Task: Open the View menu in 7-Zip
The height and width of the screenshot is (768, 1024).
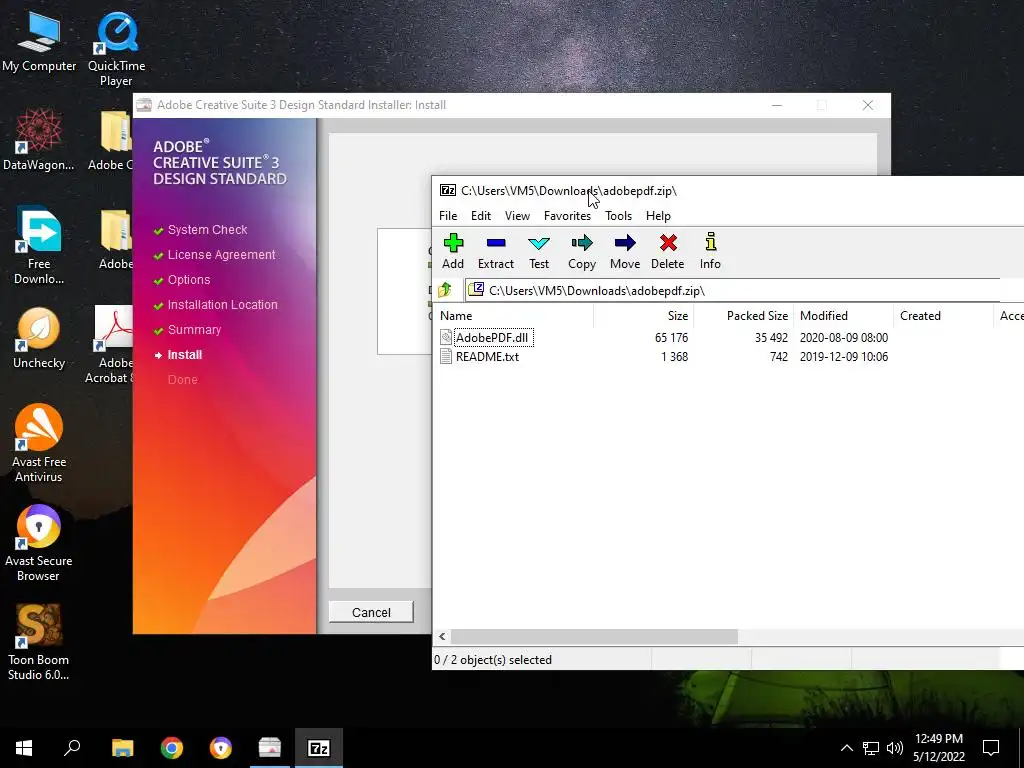Action: tap(517, 216)
